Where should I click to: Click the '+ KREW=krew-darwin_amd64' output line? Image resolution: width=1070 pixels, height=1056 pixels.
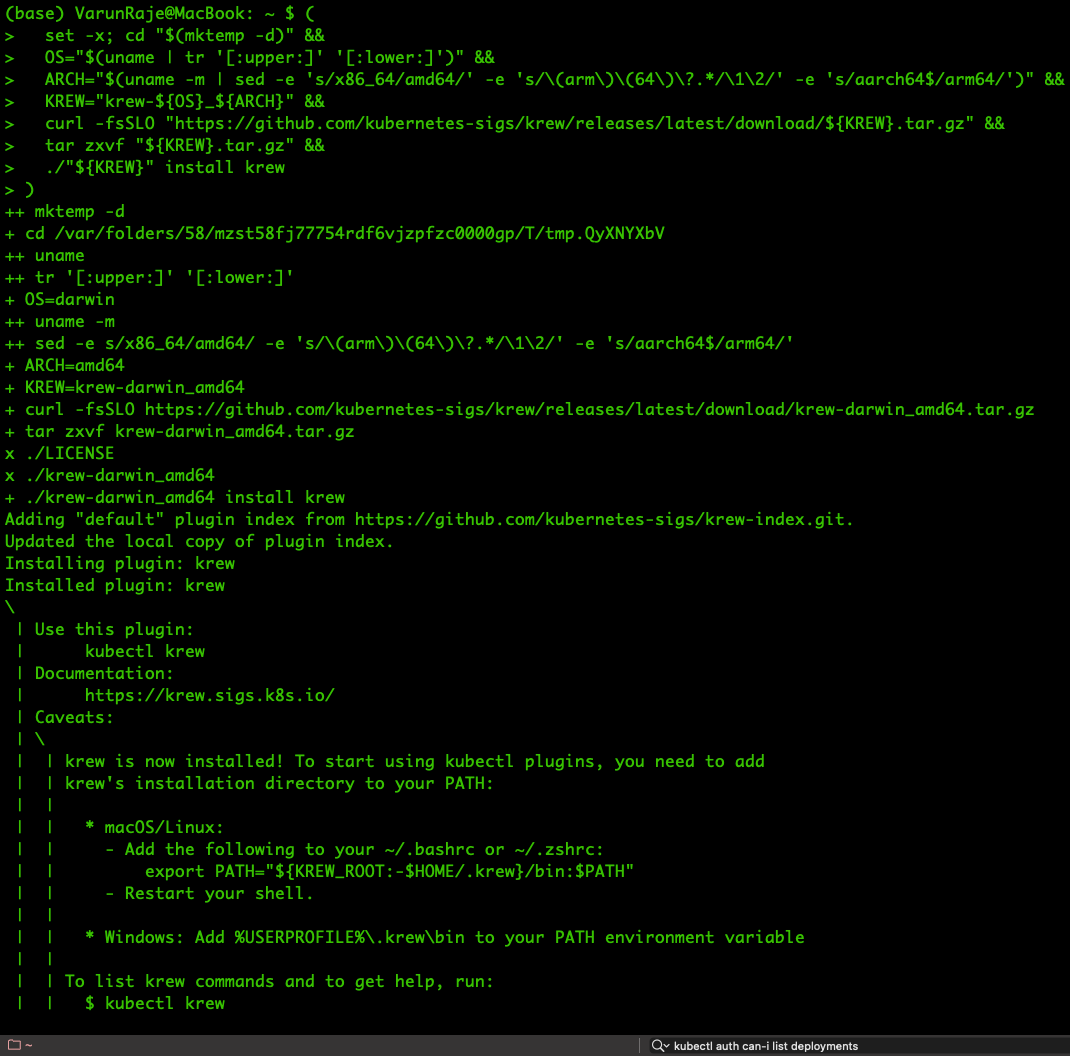125,387
